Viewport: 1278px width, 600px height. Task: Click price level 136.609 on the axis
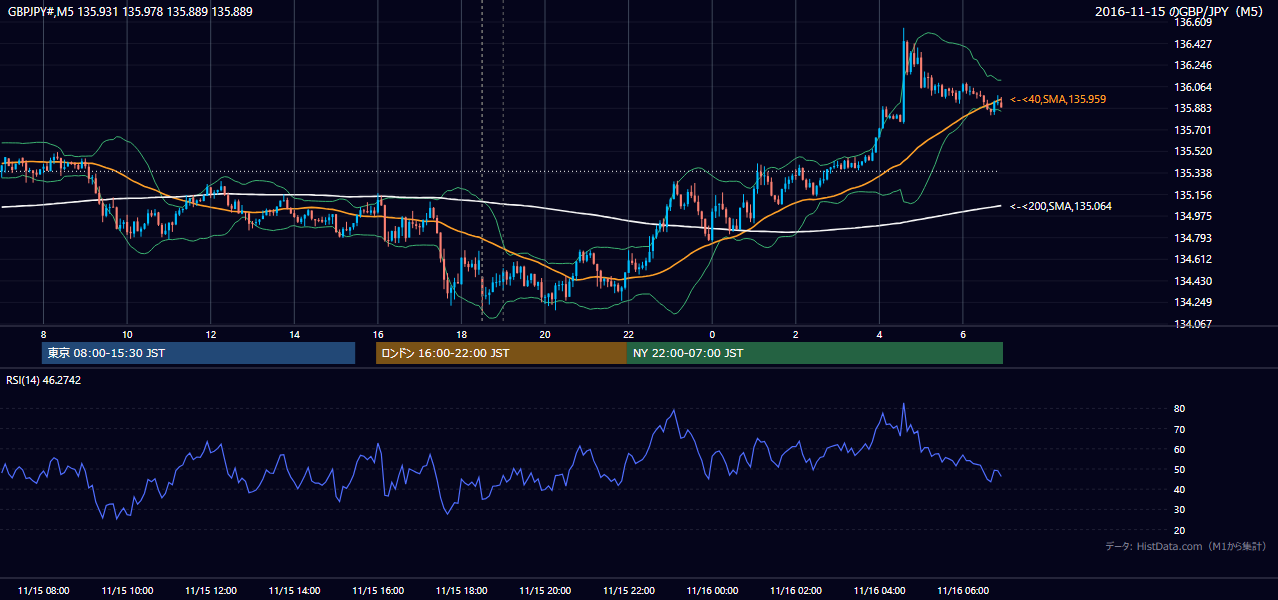(x=1194, y=22)
